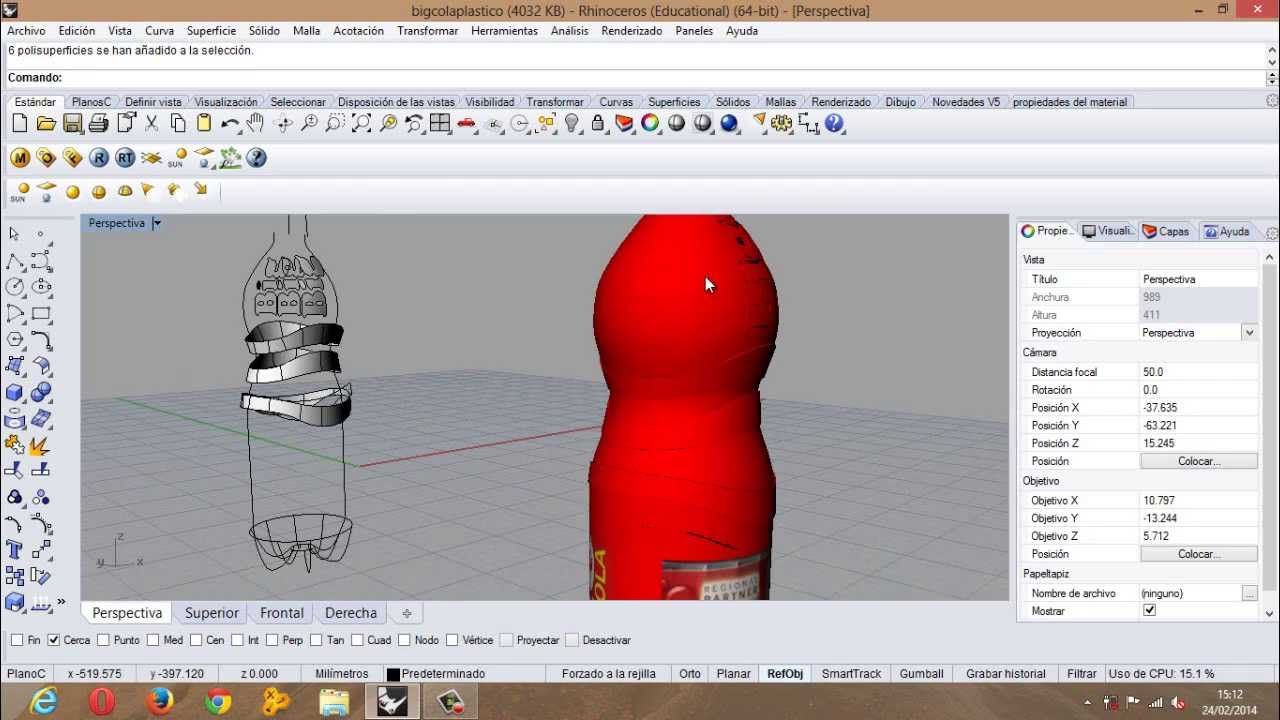Open a file with folder icon

click(46, 124)
